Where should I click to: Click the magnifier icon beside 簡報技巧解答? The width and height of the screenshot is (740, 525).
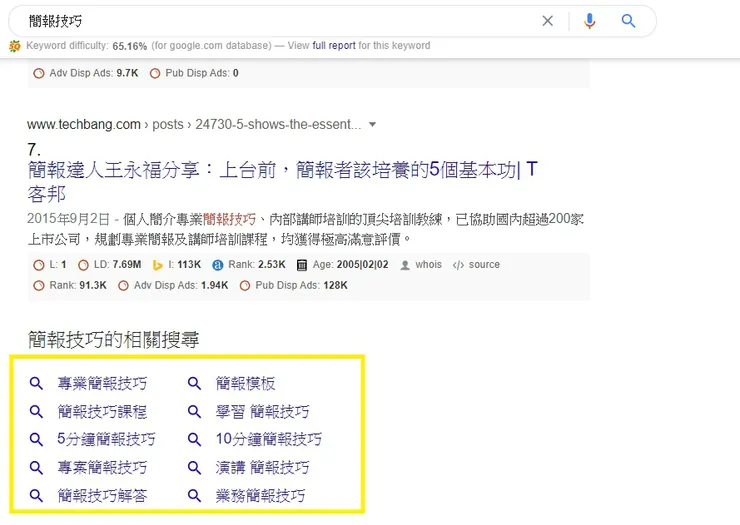coord(36,496)
